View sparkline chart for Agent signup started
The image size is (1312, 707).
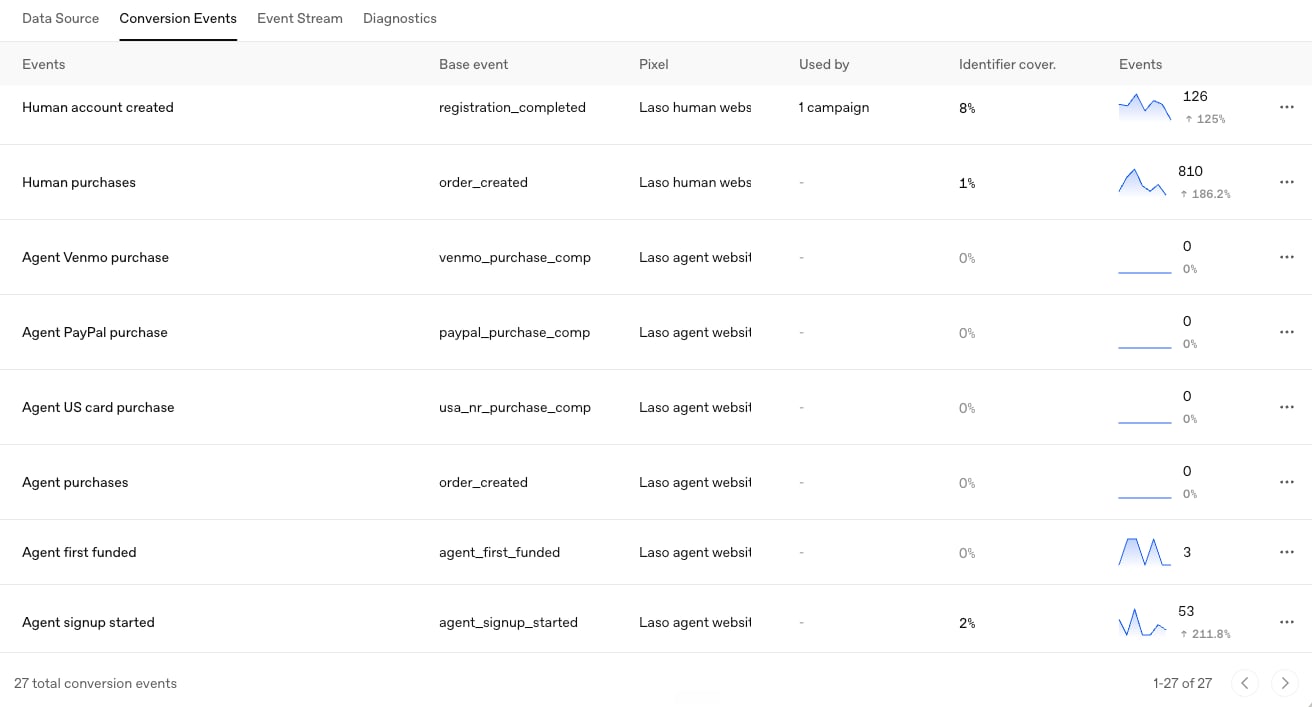click(1143, 622)
